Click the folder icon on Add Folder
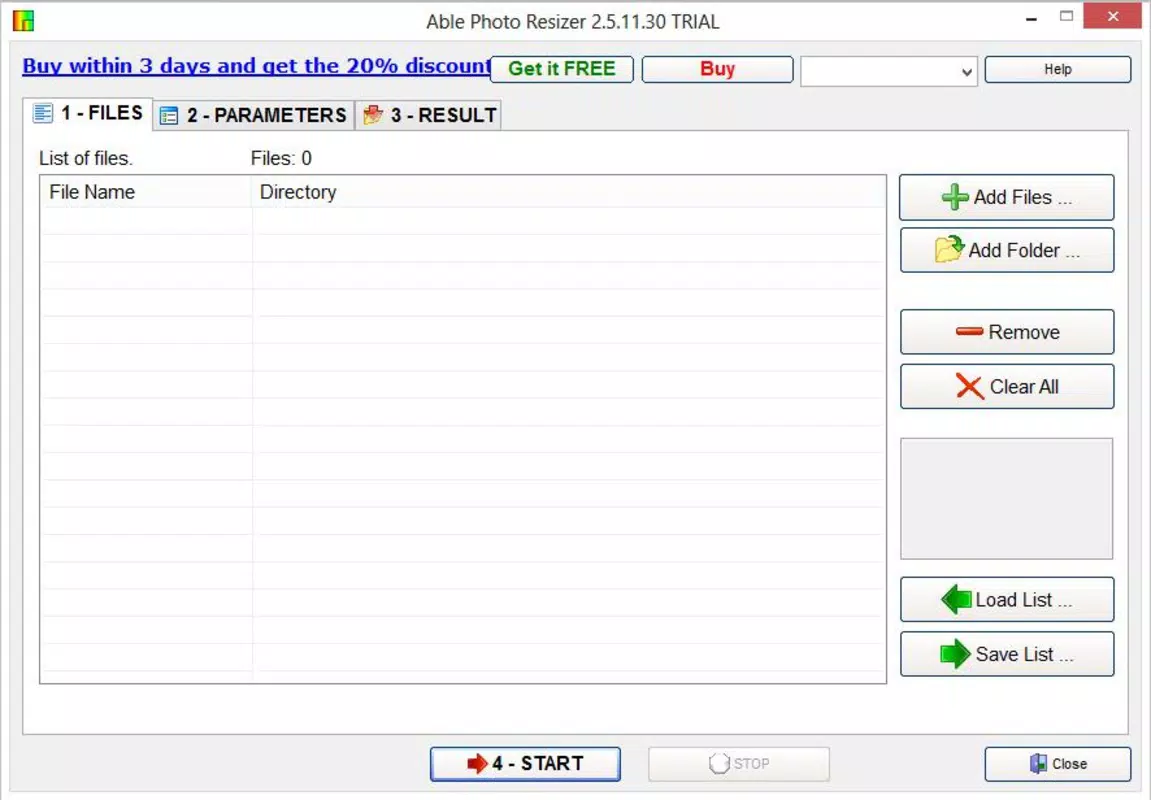The height and width of the screenshot is (800, 1151). point(948,249)
